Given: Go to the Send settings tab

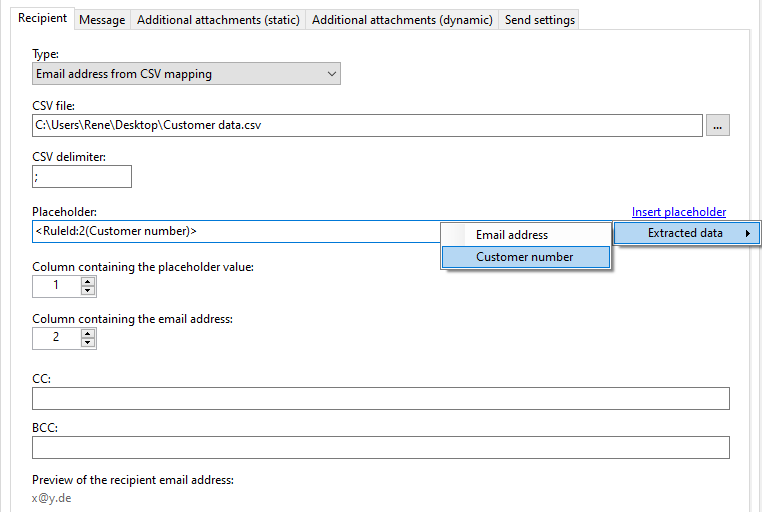Looking at the screenshot, I should pyautogui.click(x=539, y=20).
